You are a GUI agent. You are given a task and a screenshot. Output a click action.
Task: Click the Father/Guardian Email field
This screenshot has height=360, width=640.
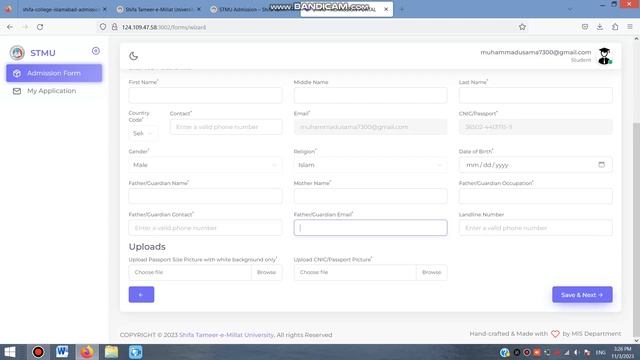click(370, 228)
